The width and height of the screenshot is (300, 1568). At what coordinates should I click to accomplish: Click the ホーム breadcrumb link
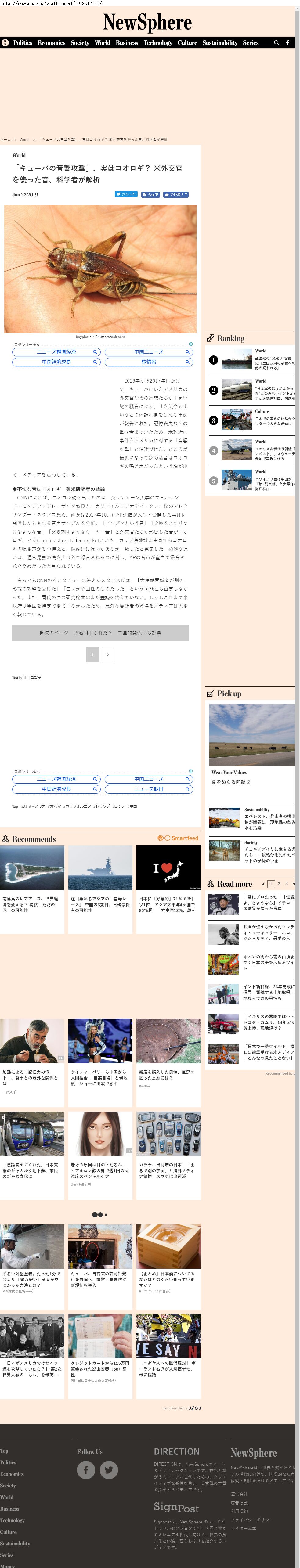pos(5,139)
